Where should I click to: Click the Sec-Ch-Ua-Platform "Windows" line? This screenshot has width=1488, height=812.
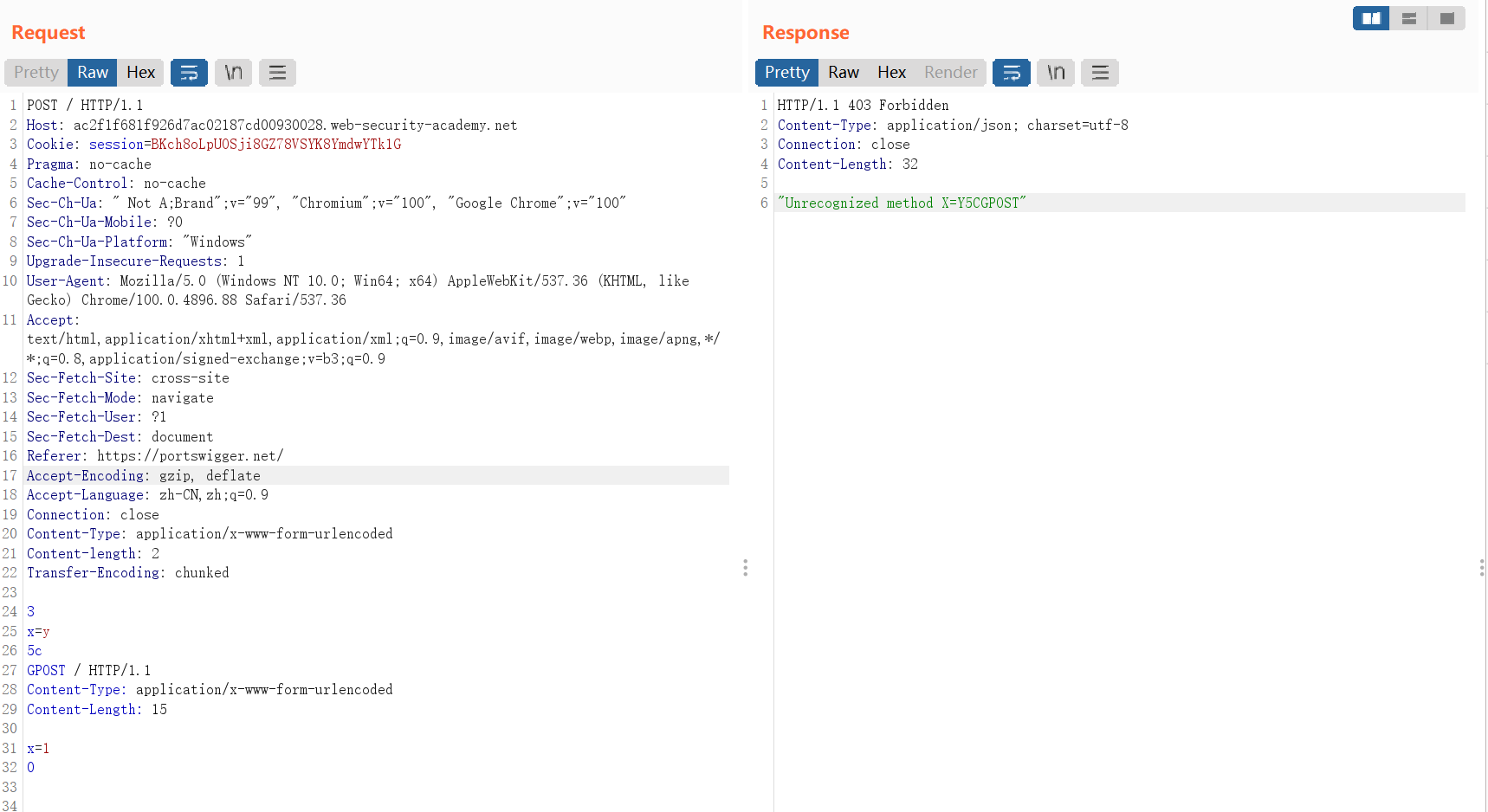139,242
